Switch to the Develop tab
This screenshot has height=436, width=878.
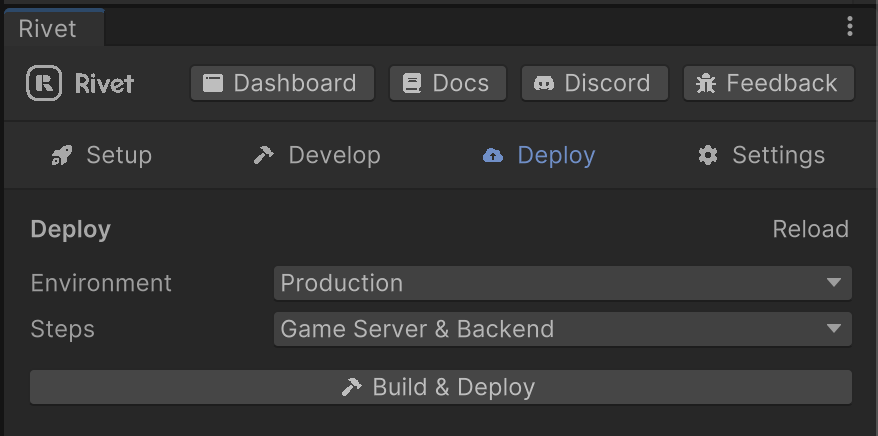tap(317, 155)
